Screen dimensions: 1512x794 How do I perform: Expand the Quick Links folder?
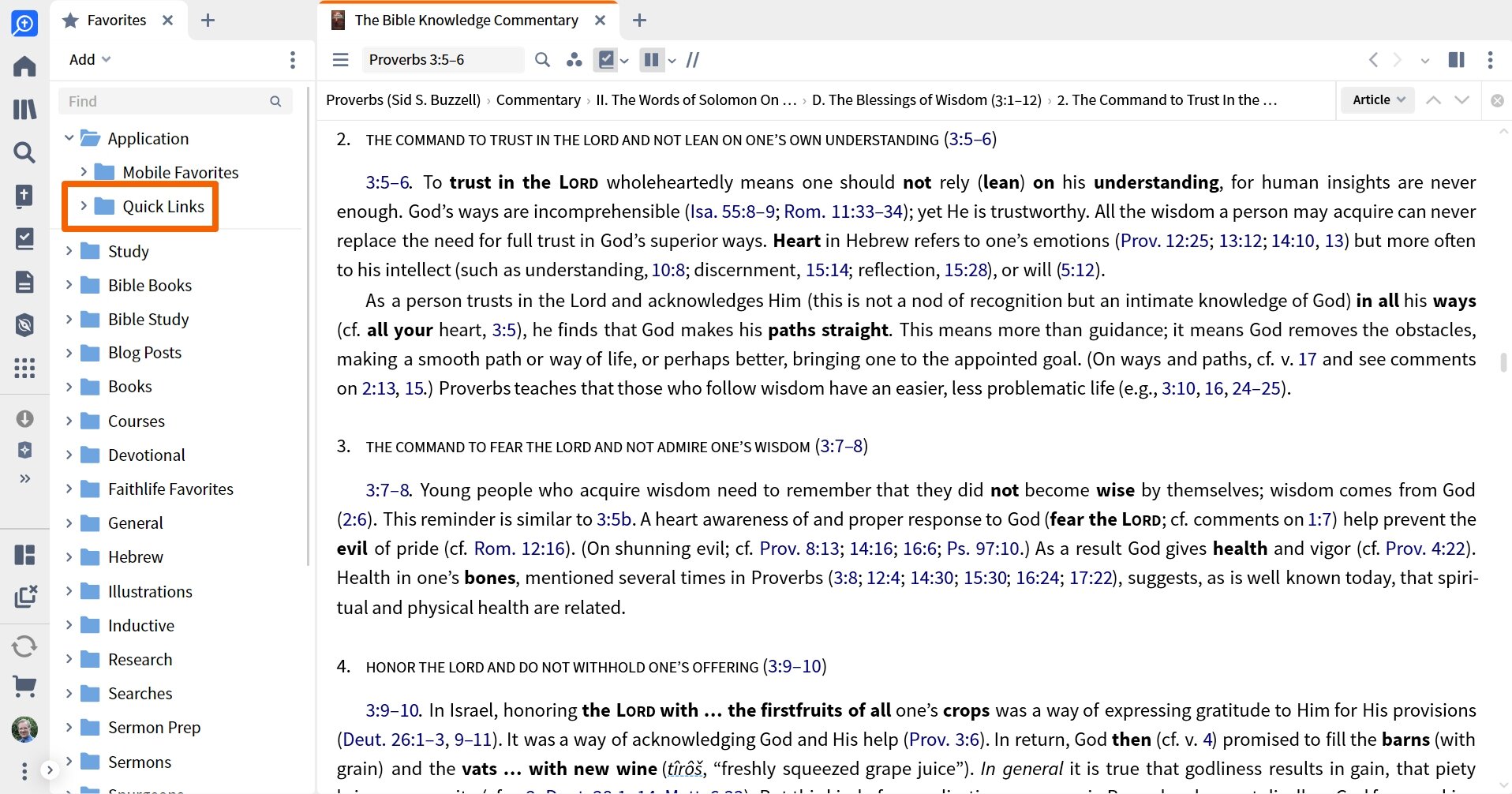(84, 206)
